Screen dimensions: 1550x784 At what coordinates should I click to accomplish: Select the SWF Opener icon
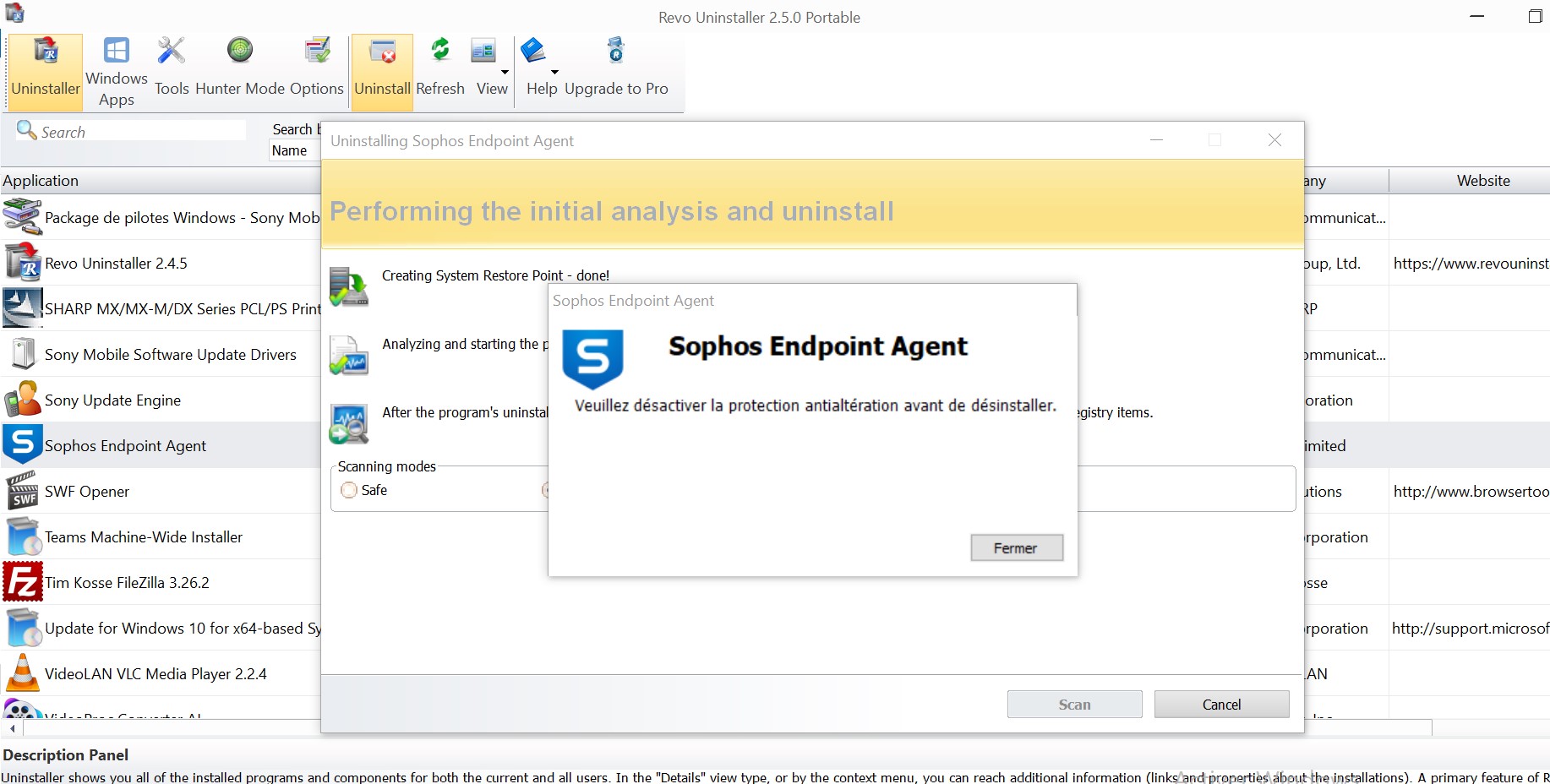point(23,491)
